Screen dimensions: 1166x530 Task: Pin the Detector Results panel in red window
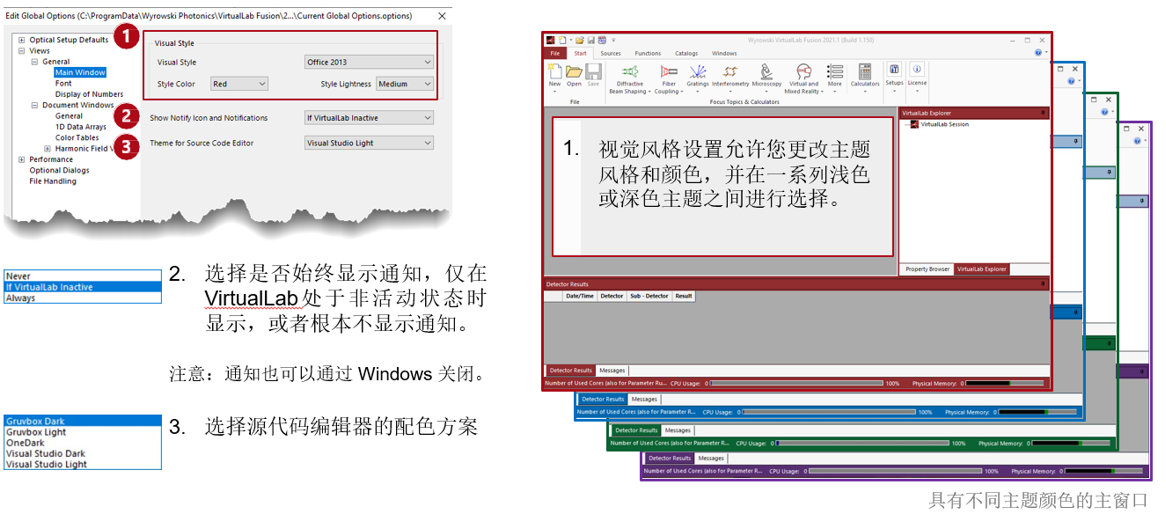[x=1043, y=284]
